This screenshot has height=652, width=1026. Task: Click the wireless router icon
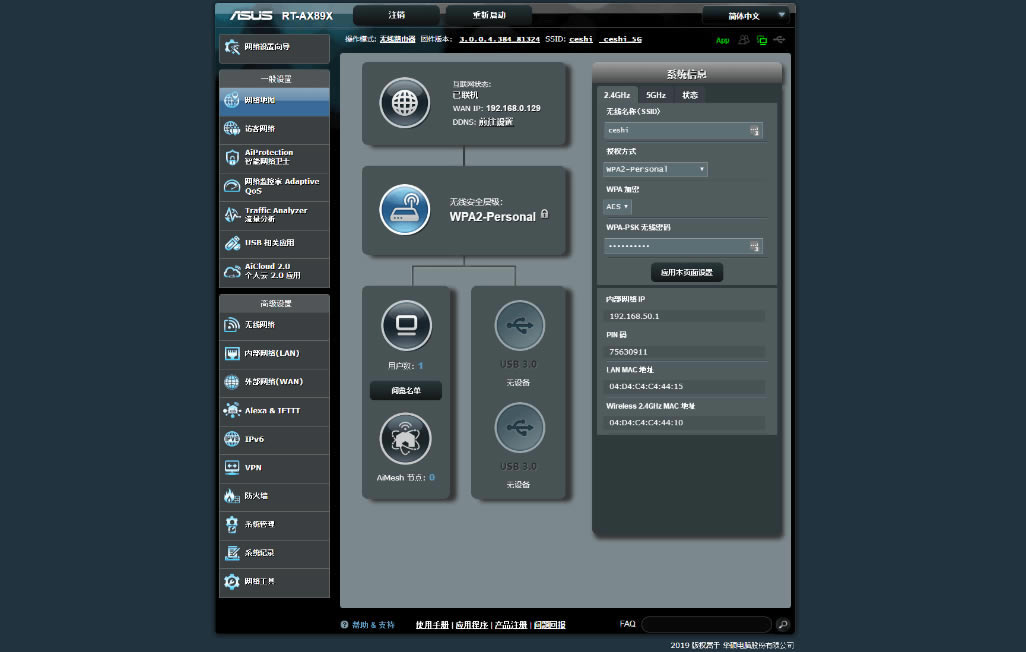pyautogui.click(x=404, y=209)
